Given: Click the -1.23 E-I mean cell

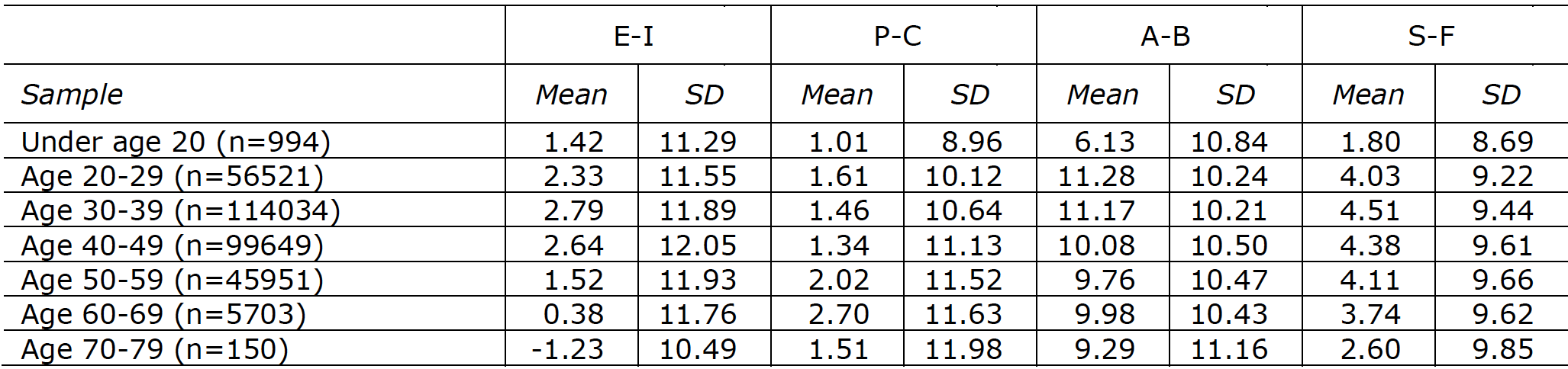Looking at the screenshot, I should (x=567, y=349).
